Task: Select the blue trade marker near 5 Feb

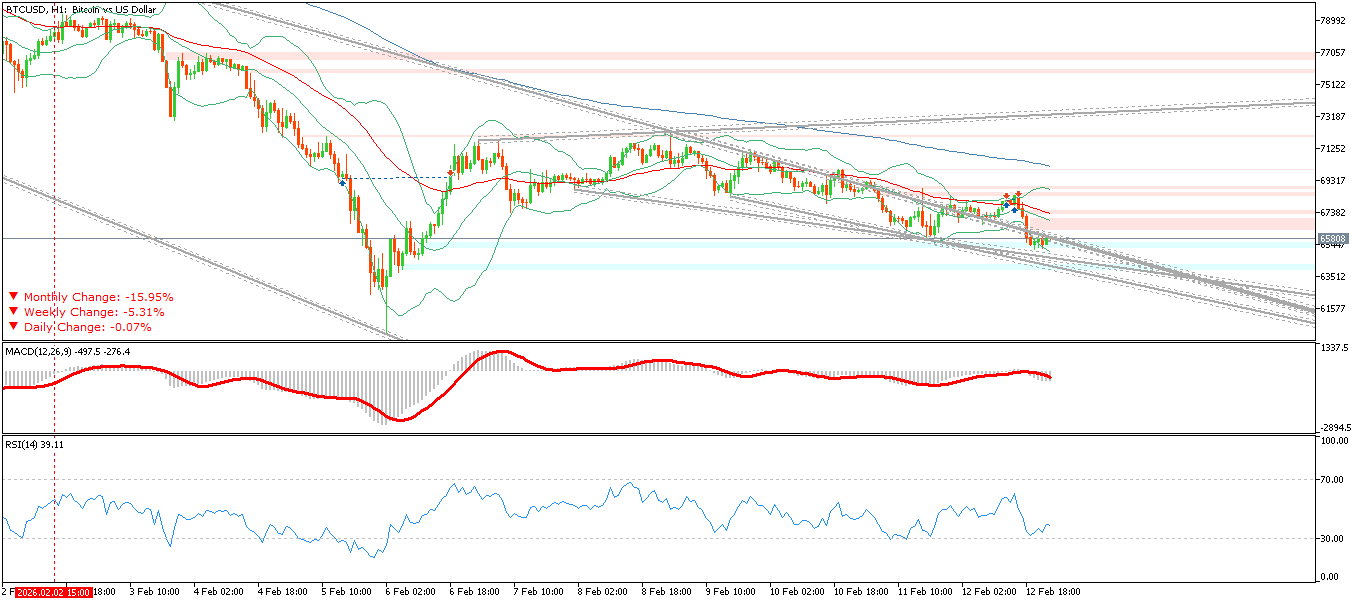Action: (x=343, y=183)
